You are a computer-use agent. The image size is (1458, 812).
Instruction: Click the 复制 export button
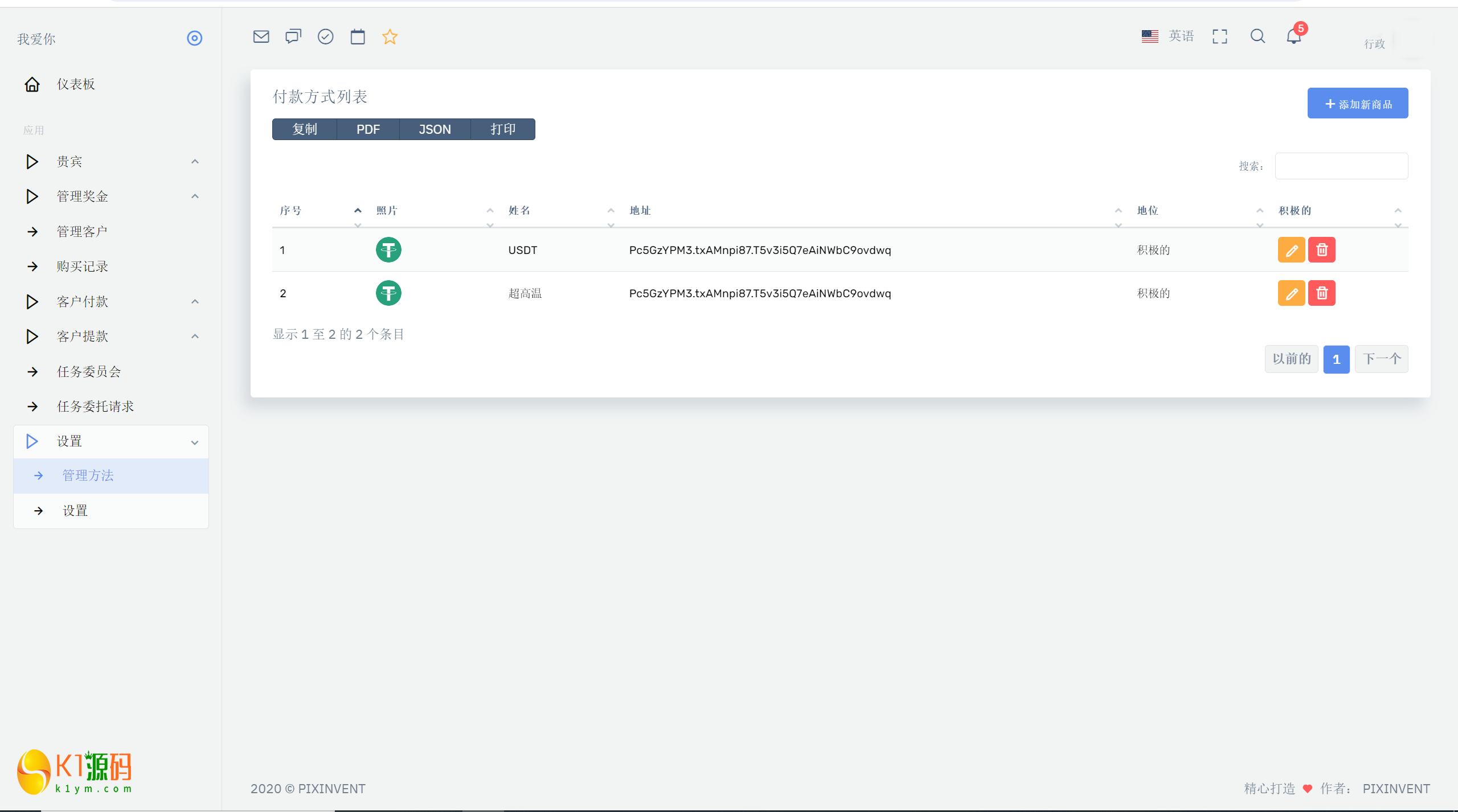[x=305, y=129]
